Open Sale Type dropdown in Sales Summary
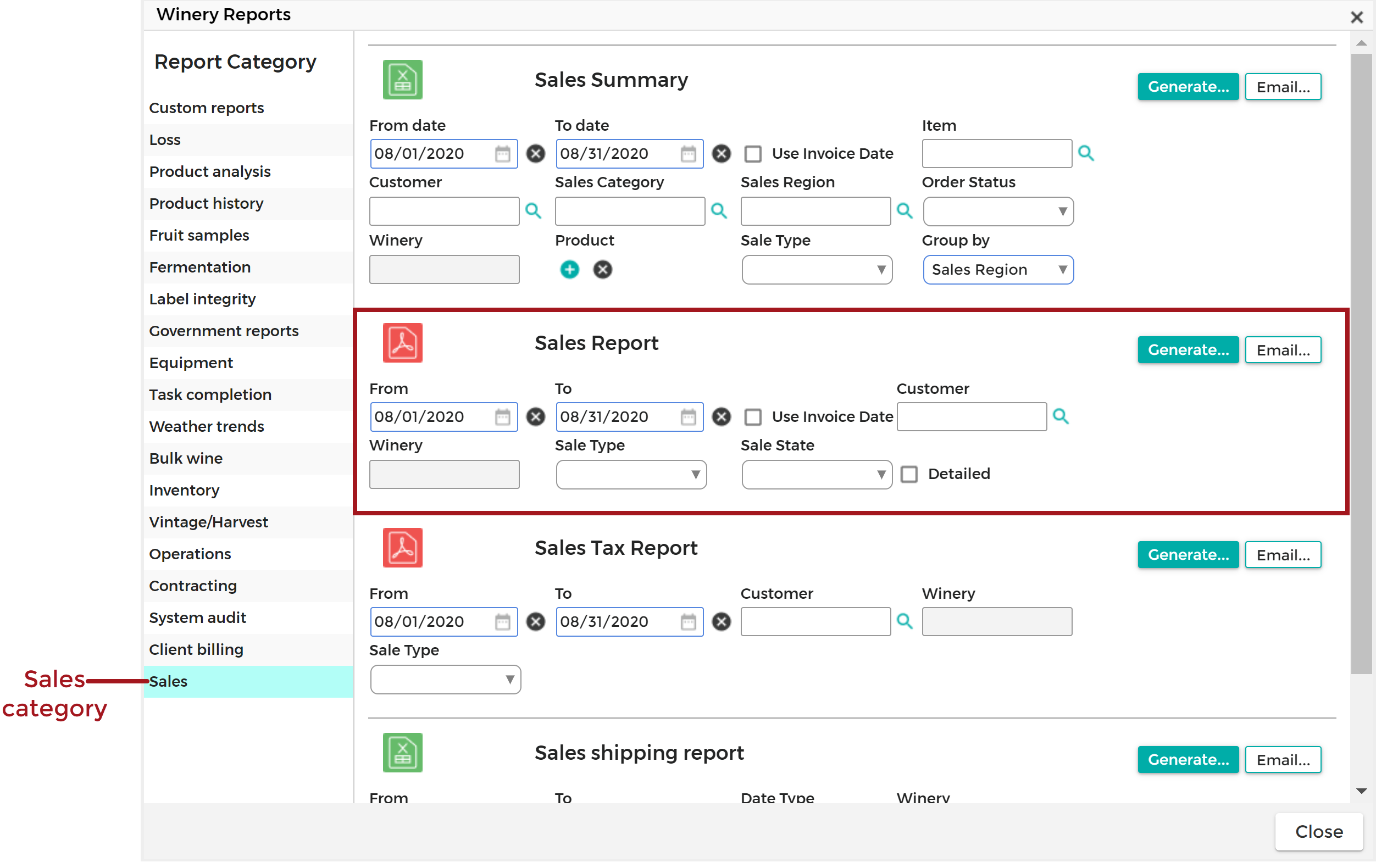1376x868 pixels. coord(817,270)
